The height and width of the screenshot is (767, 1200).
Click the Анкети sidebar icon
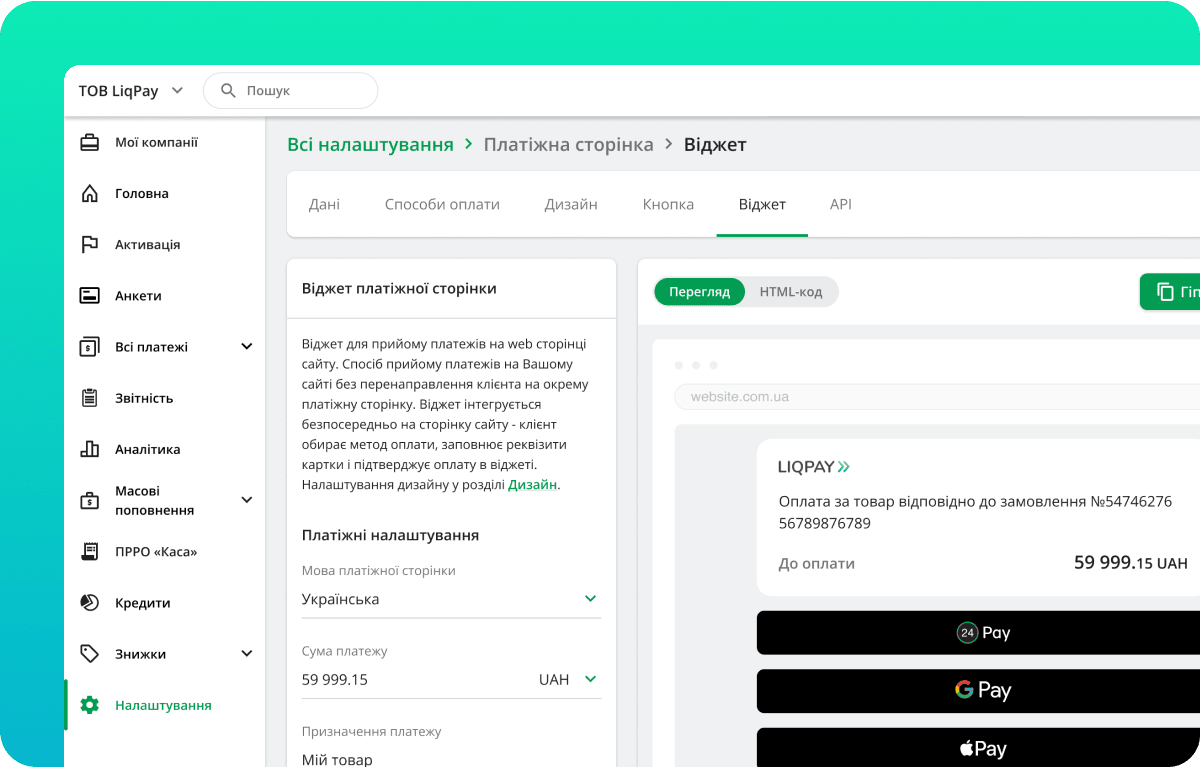pyautogui.click(x=90, y=295)
